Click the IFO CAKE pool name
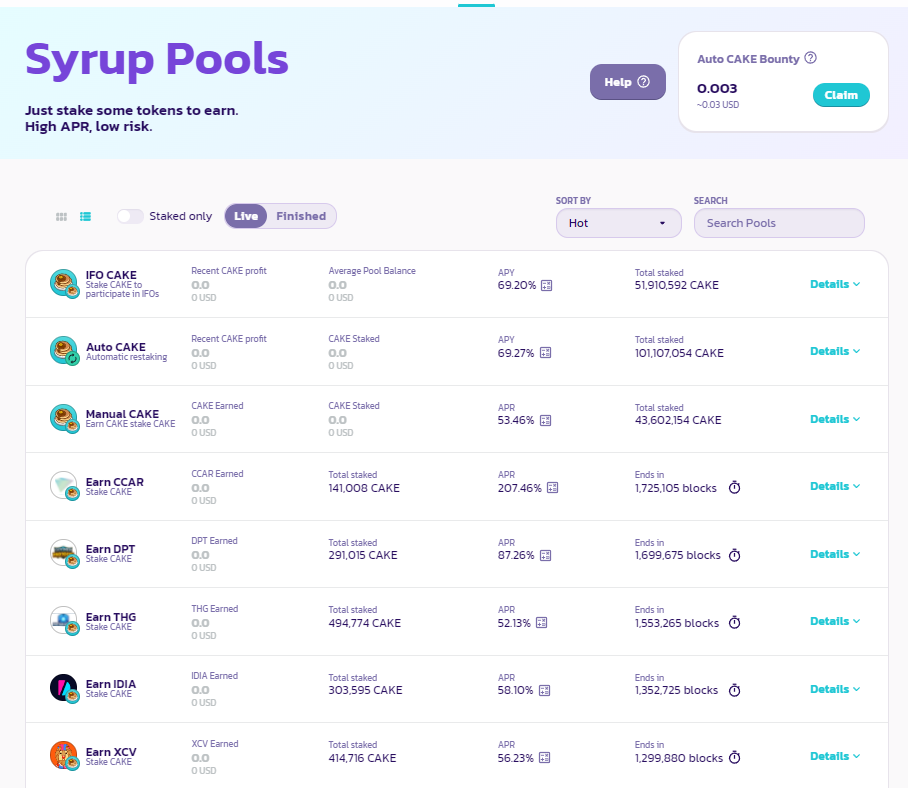 click(111, 275)
